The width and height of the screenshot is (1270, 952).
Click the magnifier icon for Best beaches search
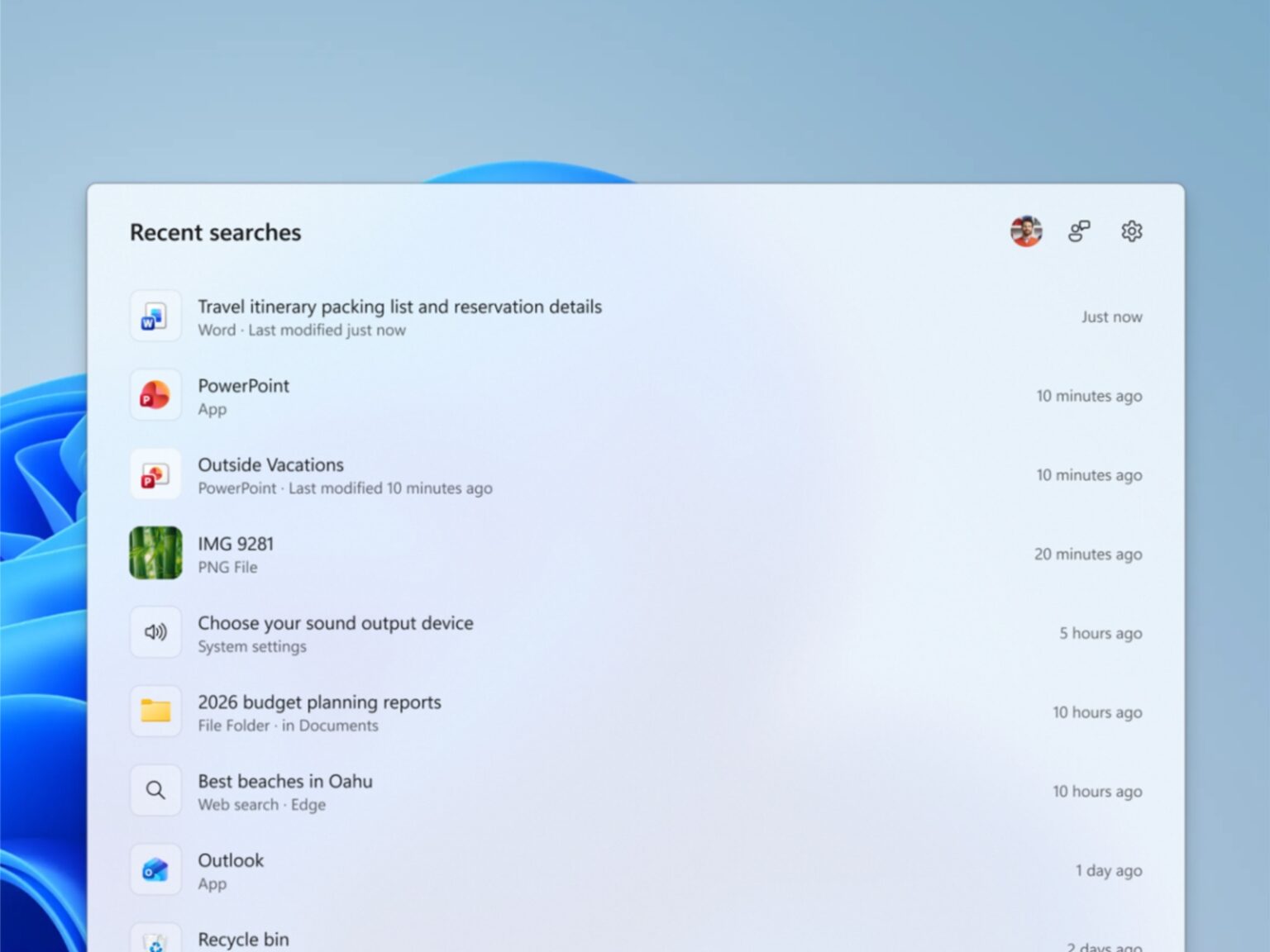[x=155, y=790]
